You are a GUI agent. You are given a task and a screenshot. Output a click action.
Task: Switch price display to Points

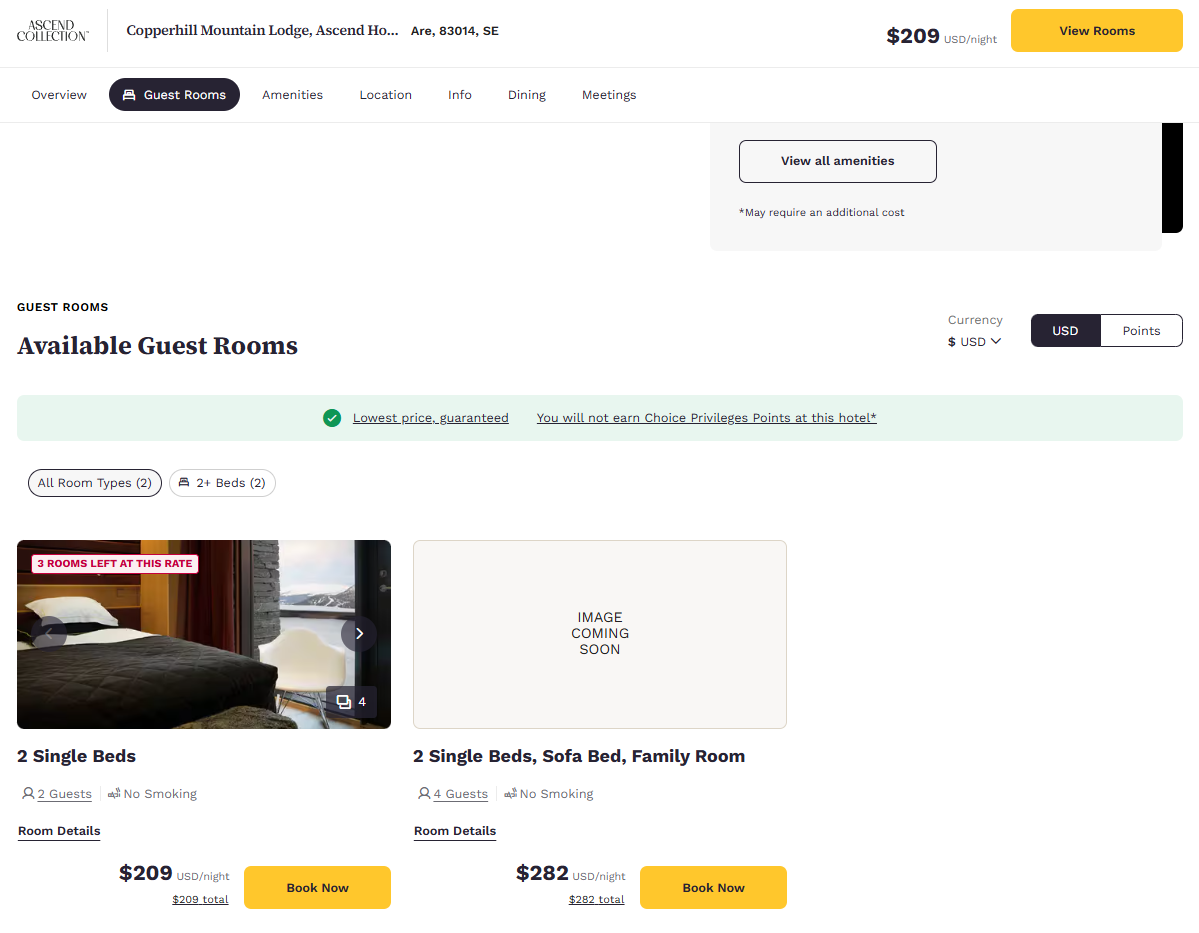point(1141,330)
